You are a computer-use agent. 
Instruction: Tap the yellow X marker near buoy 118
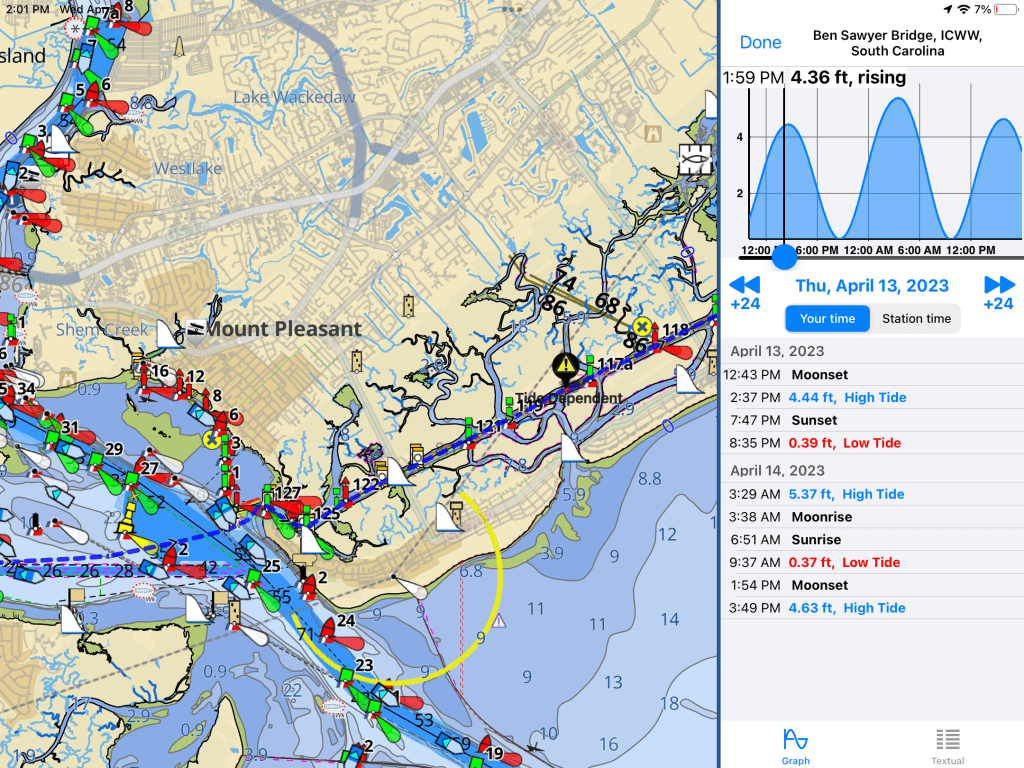coord(642,327)
